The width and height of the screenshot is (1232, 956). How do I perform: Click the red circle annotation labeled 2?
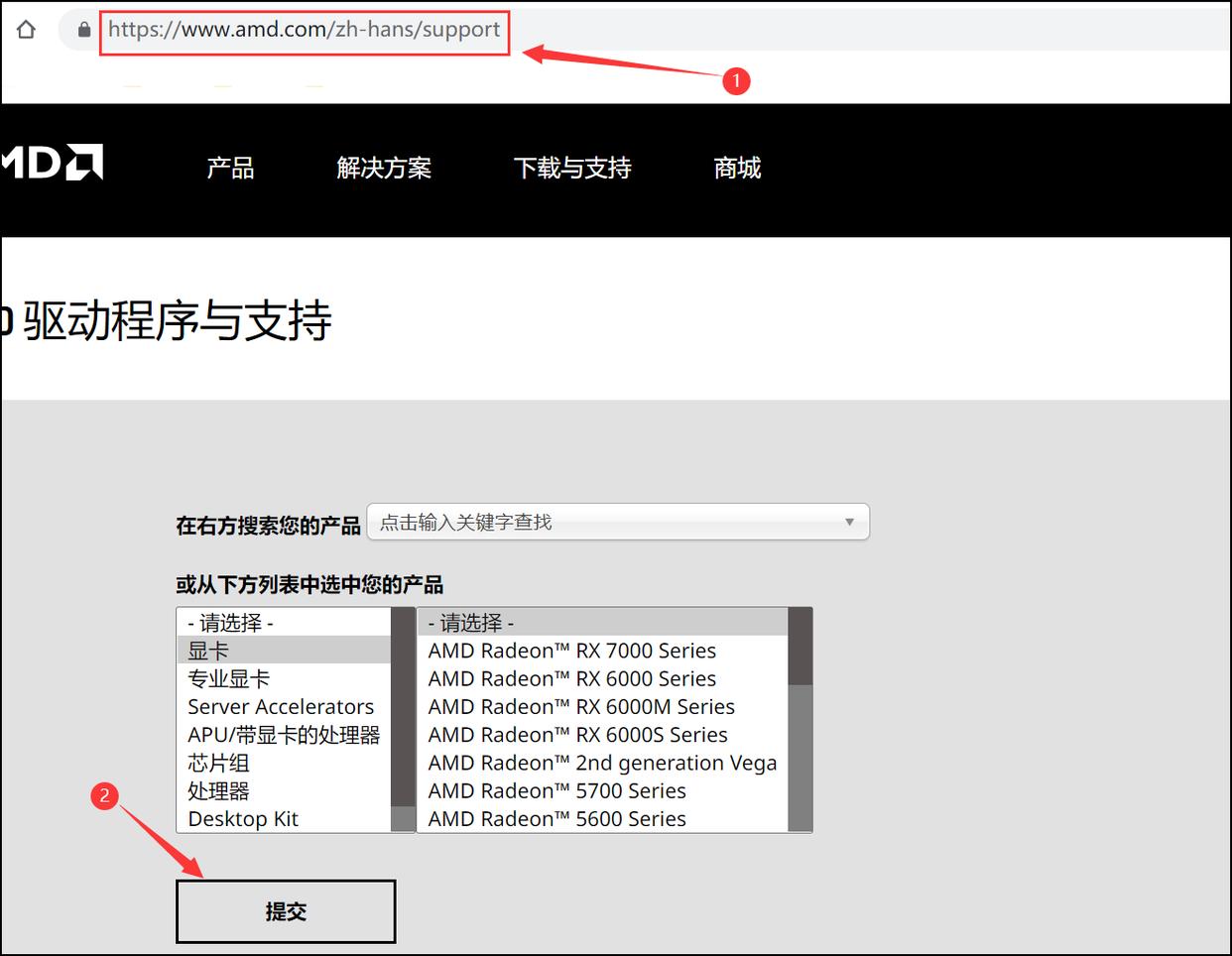coord(105,795)
